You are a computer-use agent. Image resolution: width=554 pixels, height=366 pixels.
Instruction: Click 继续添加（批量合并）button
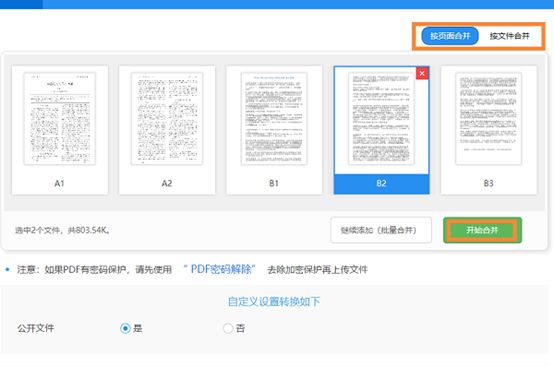click(381, 230)
